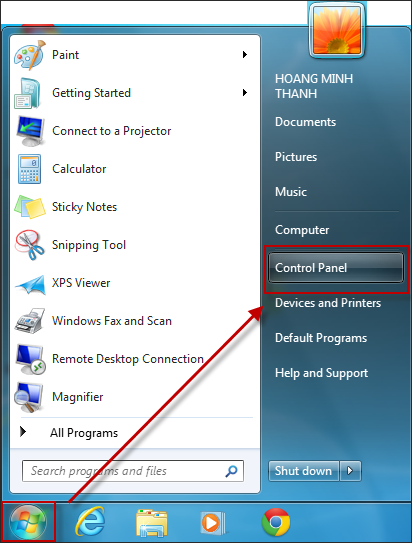The width and height of the screenshot is (412, 543).
Task: Open the Shut down options arrow
Action: (350, 471)
